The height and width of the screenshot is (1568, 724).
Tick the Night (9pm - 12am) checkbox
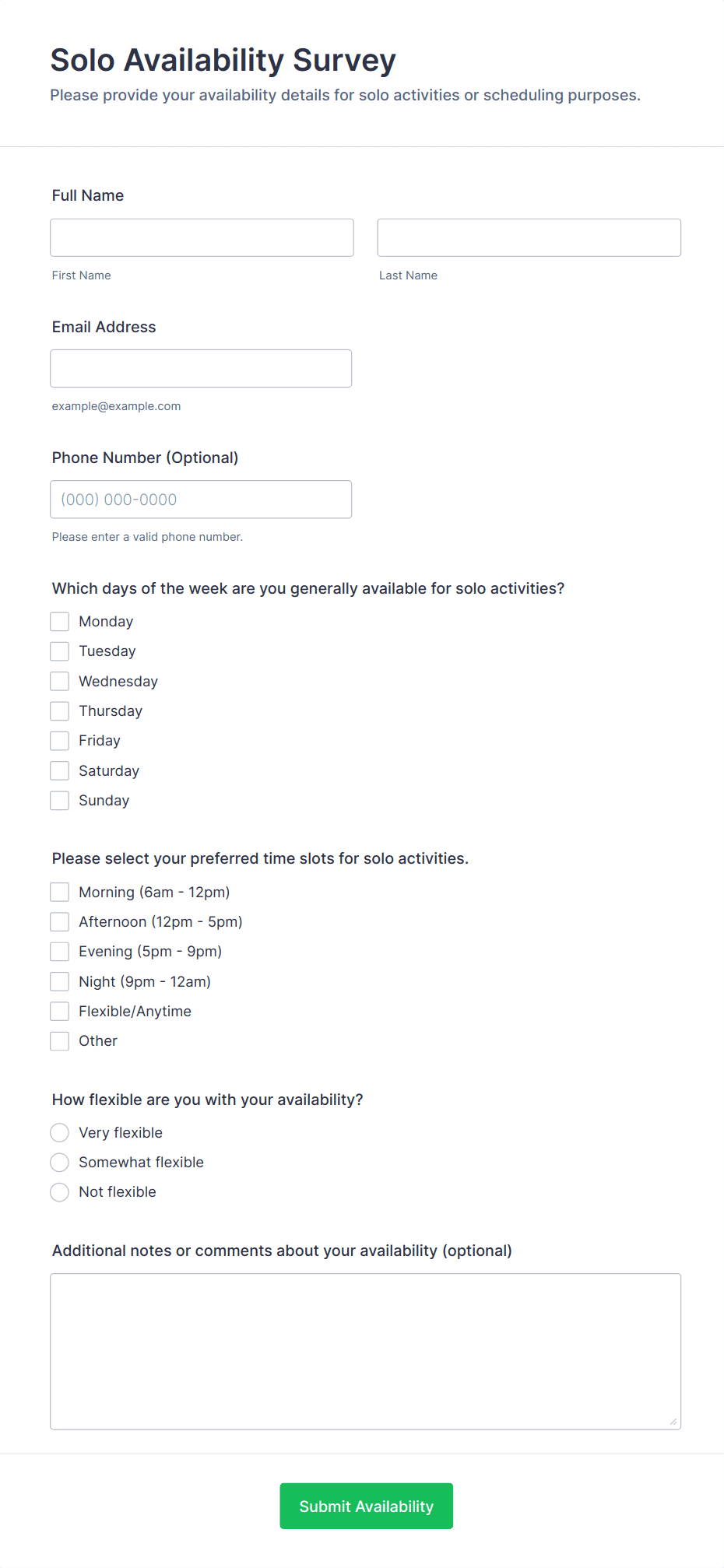point(60,982)
